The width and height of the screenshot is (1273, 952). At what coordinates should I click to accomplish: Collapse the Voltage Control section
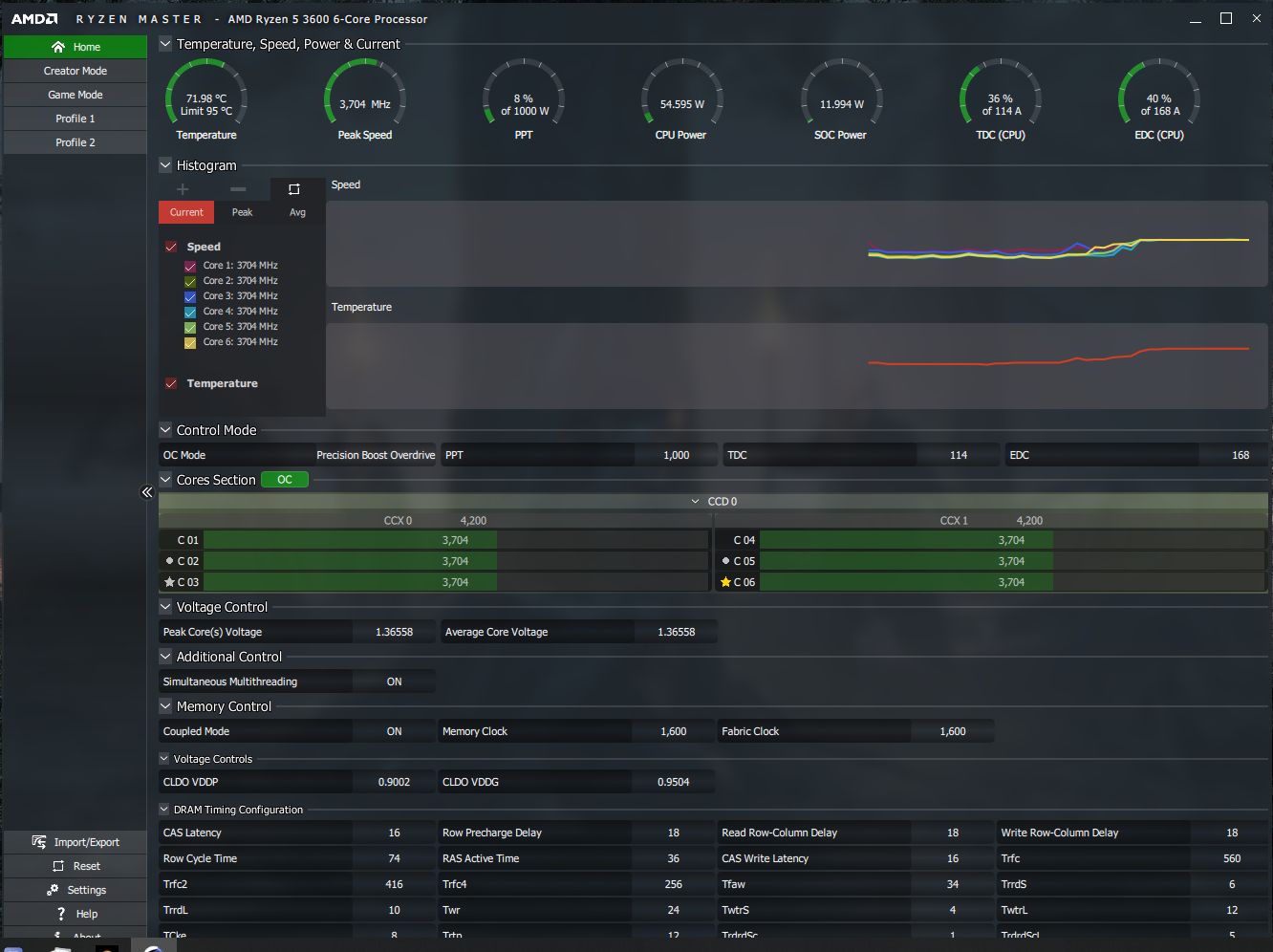click(165, 607)
